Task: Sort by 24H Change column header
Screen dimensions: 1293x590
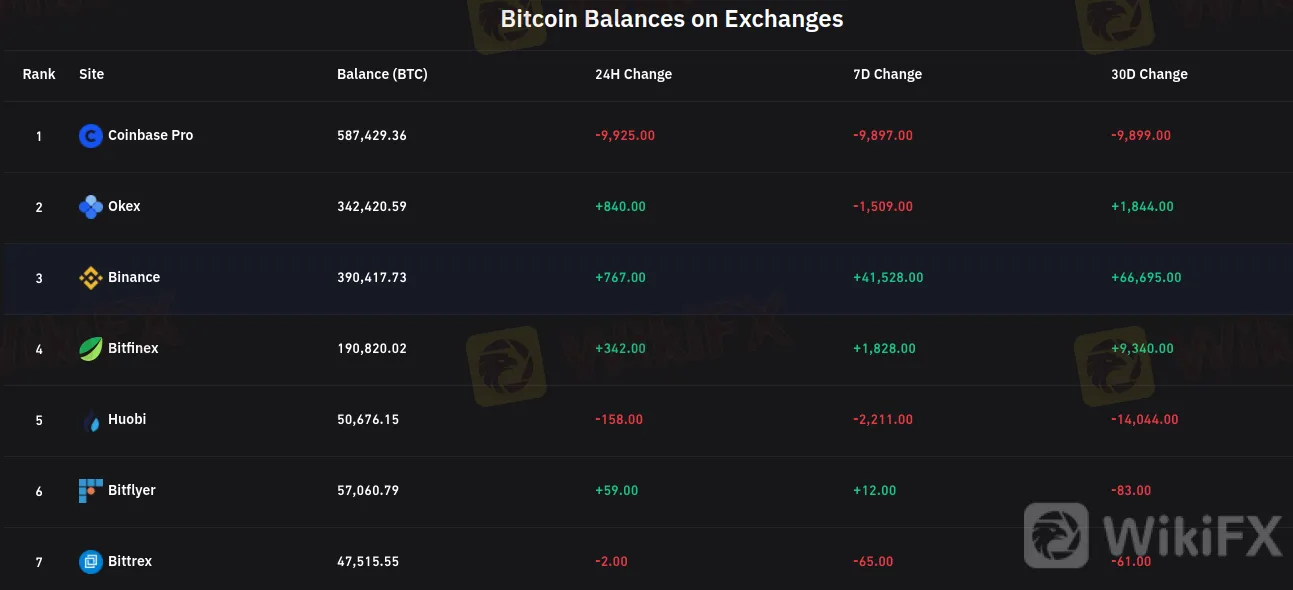Action: pos(633,74)
